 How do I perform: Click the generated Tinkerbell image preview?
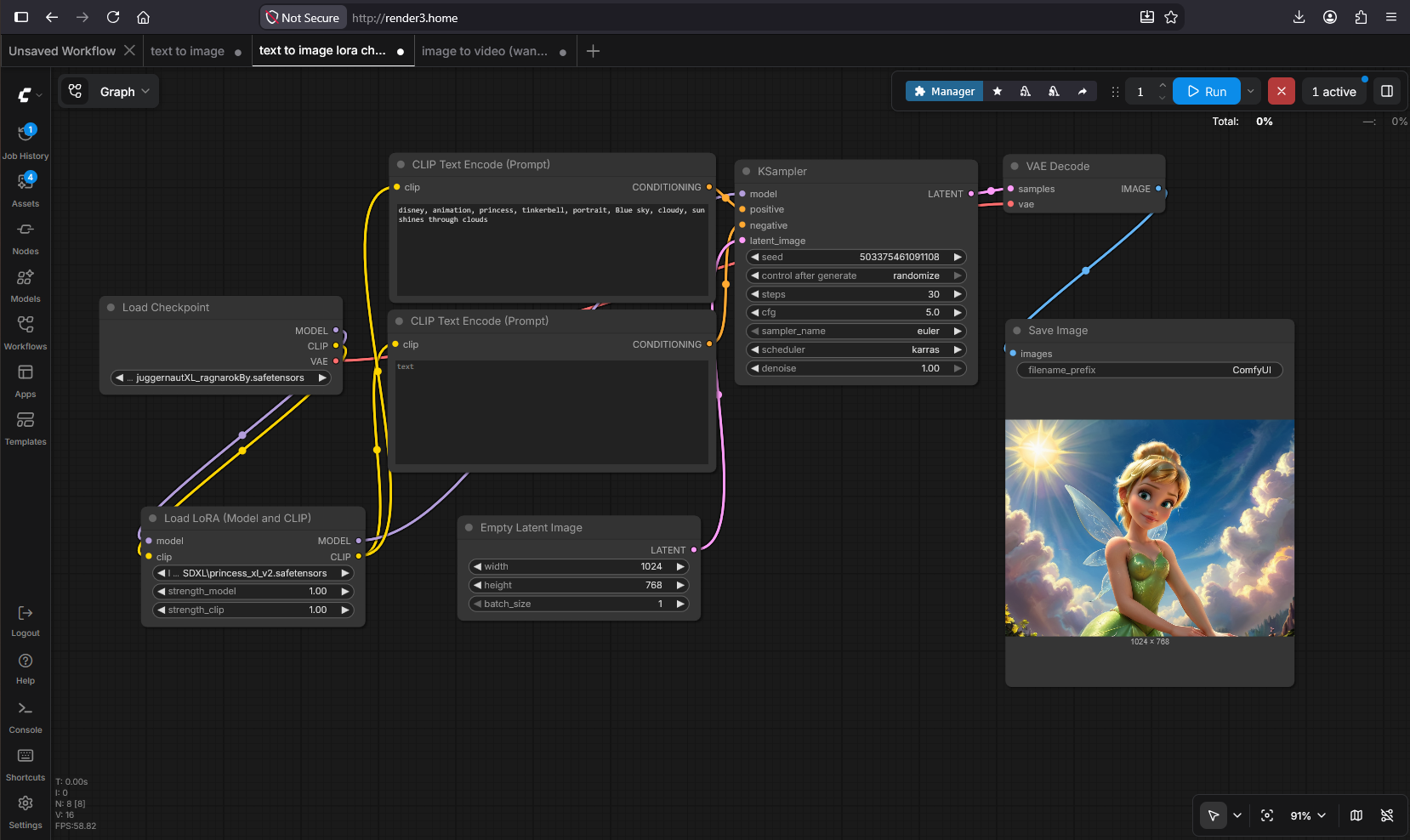point(1150,528)
